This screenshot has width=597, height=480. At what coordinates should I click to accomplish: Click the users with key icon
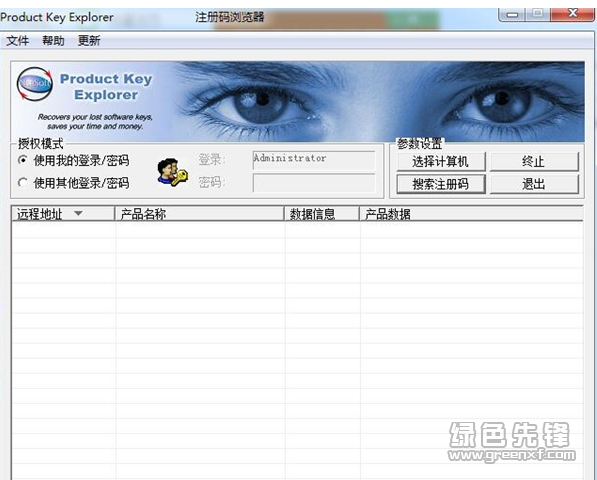coord(172,172)
